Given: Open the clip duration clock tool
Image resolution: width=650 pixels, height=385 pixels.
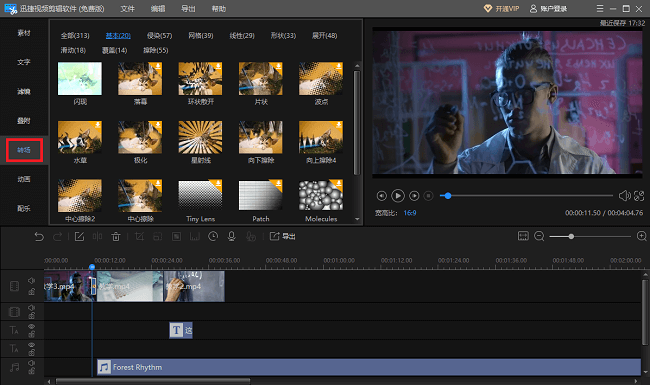Looking at the screenshot, I should pos(213,236).
